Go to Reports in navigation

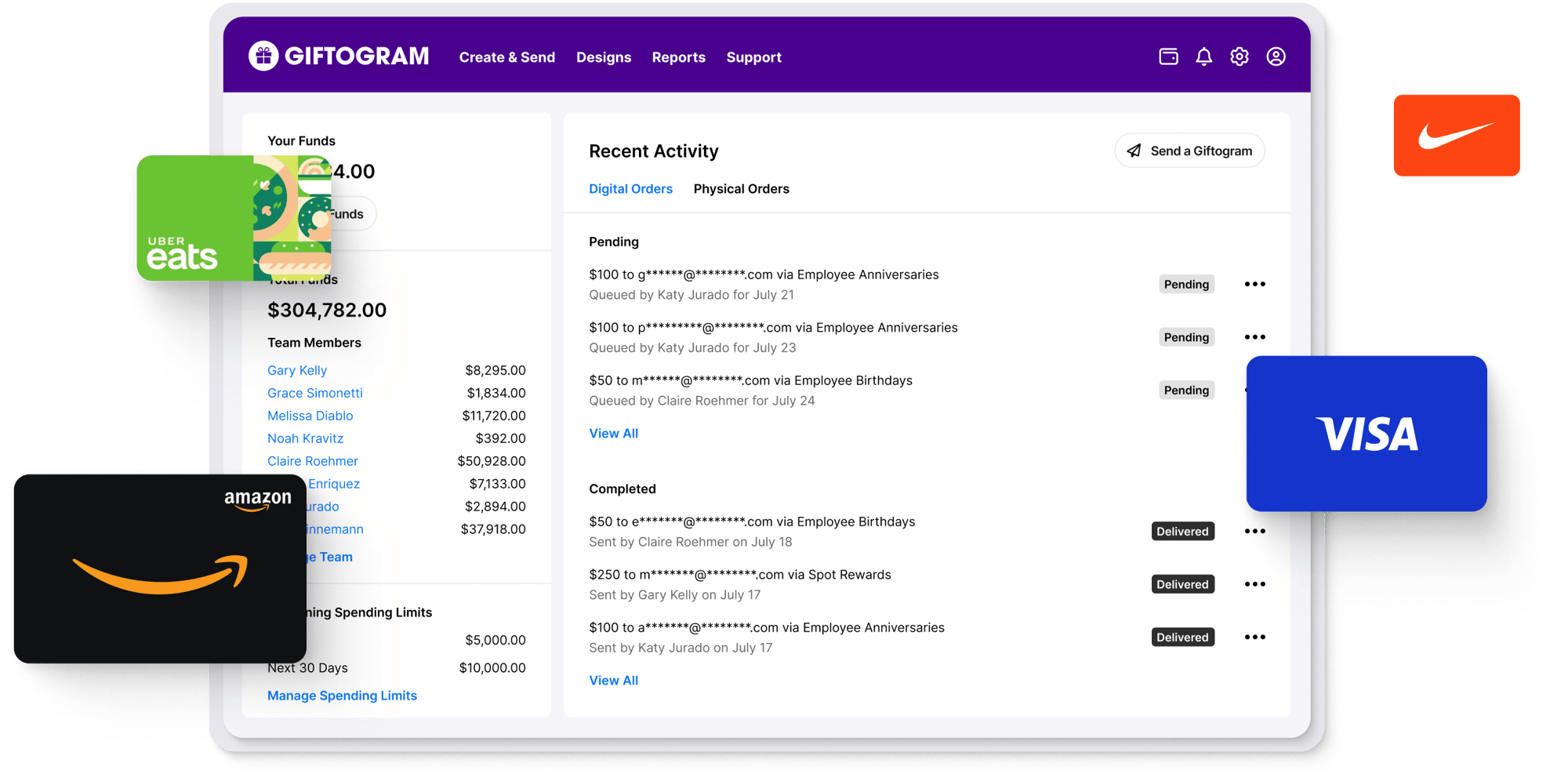[678, 57]
